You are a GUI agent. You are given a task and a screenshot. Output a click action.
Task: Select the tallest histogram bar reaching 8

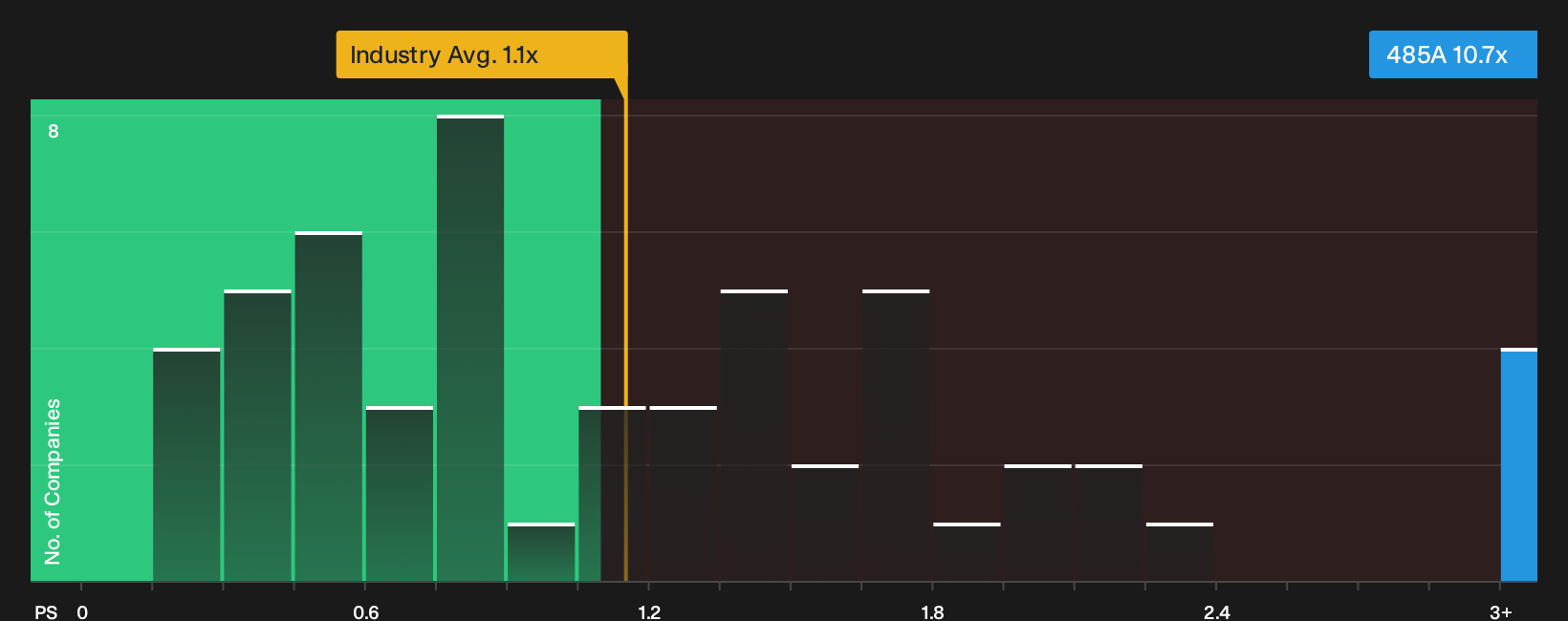coord(470,348)
